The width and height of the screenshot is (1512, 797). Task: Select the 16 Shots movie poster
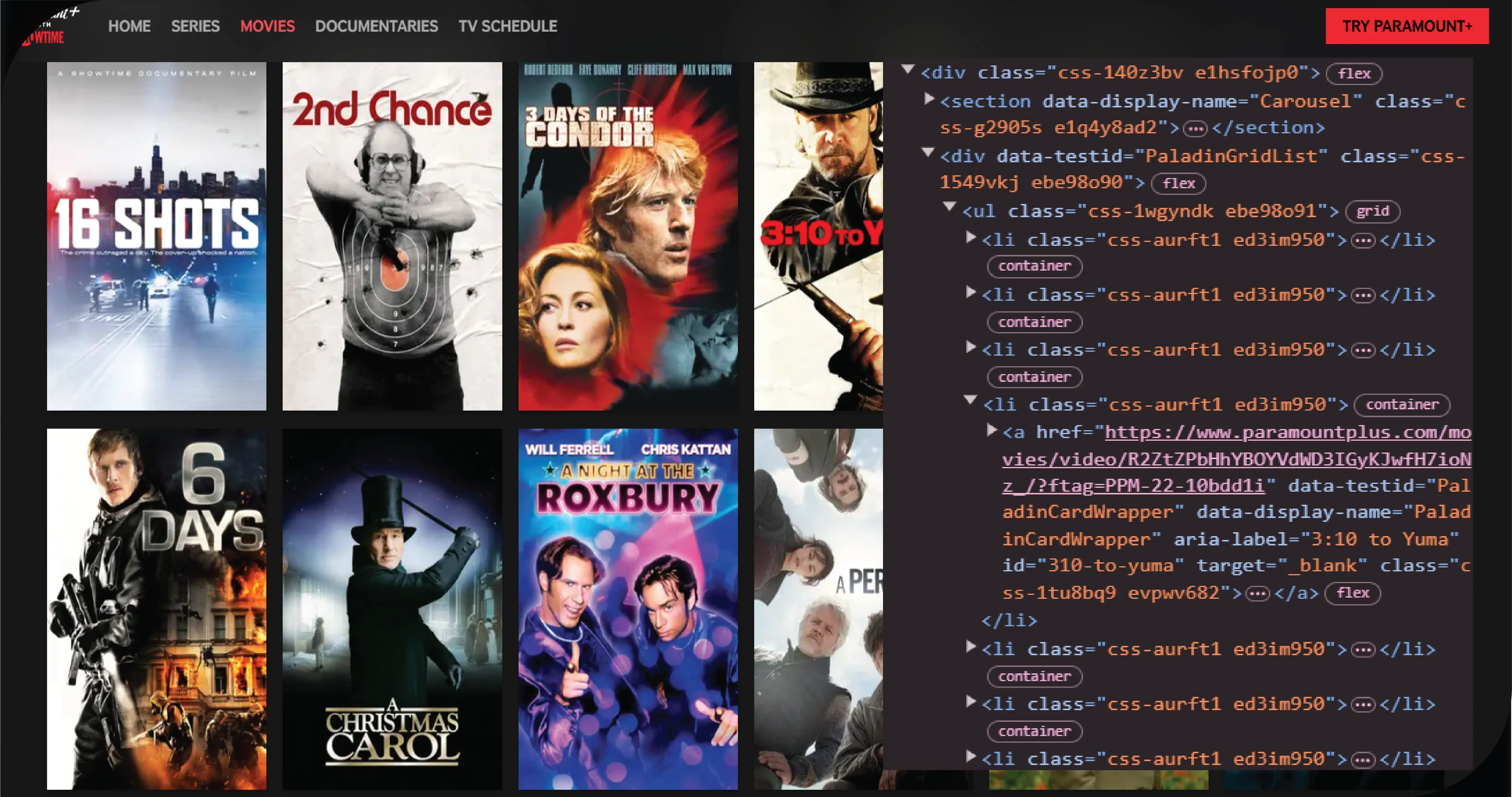point(156,236)
